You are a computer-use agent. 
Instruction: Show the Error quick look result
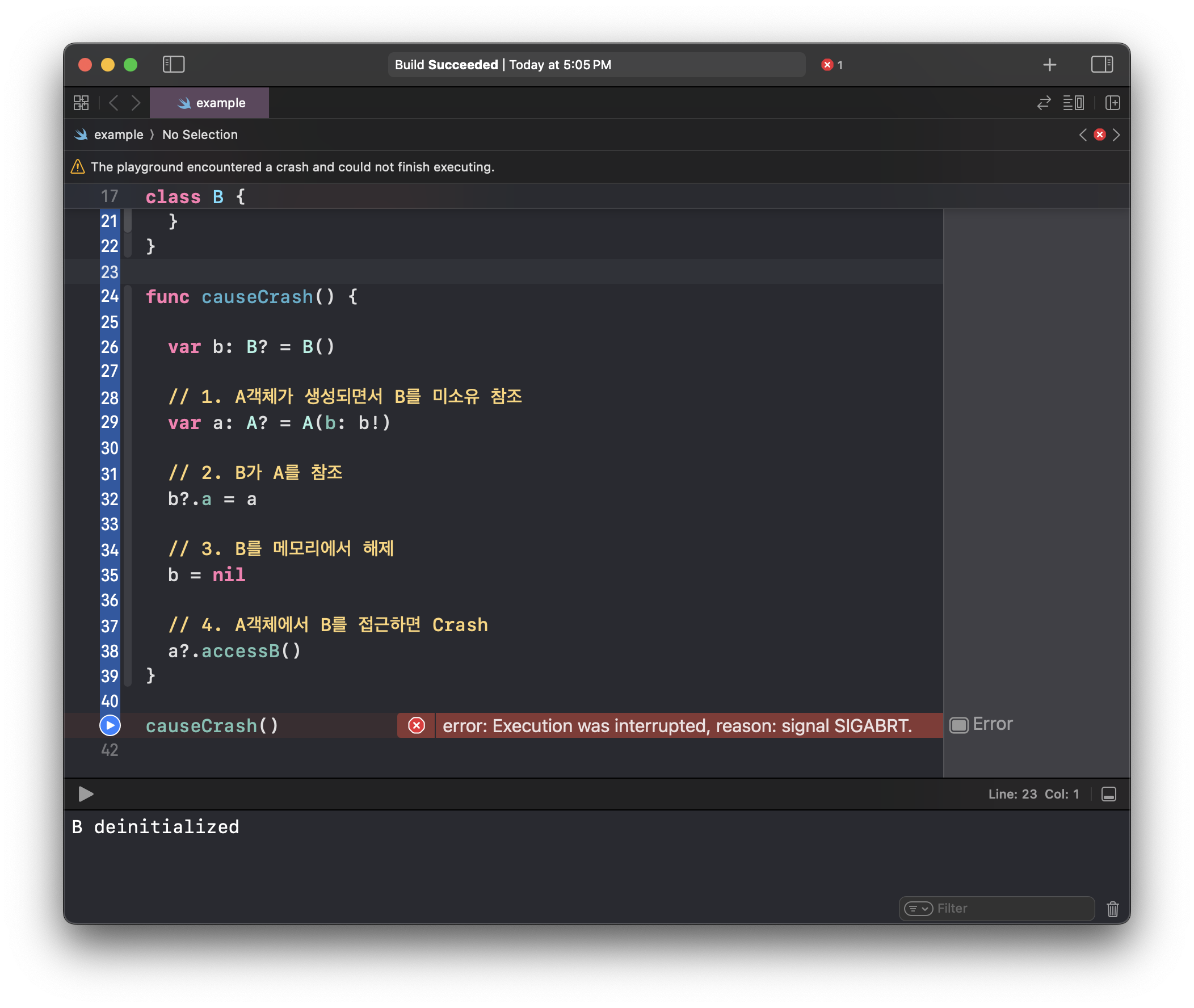(x=958, y=725)
